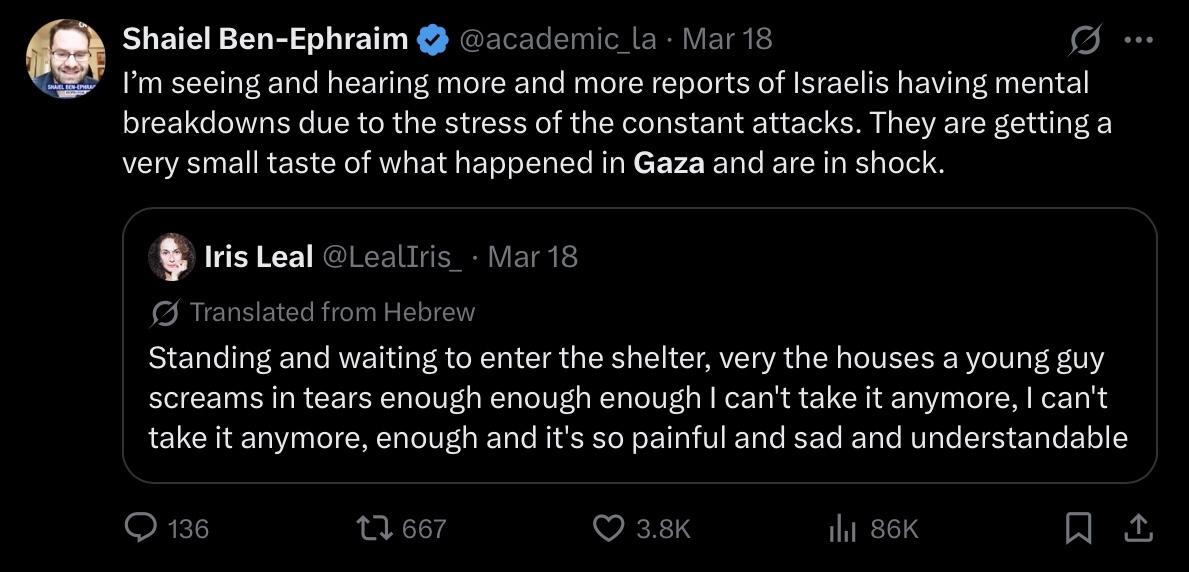The height and width of the screenshot is (572, 1189).
Task: Like the post with the heart icon
Action: pyautogui.click(x=609, y=528)
